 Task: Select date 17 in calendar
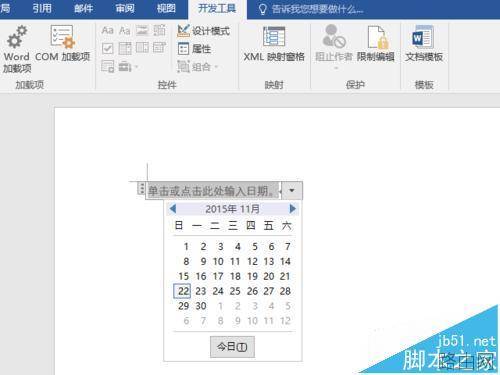(218, 276)
